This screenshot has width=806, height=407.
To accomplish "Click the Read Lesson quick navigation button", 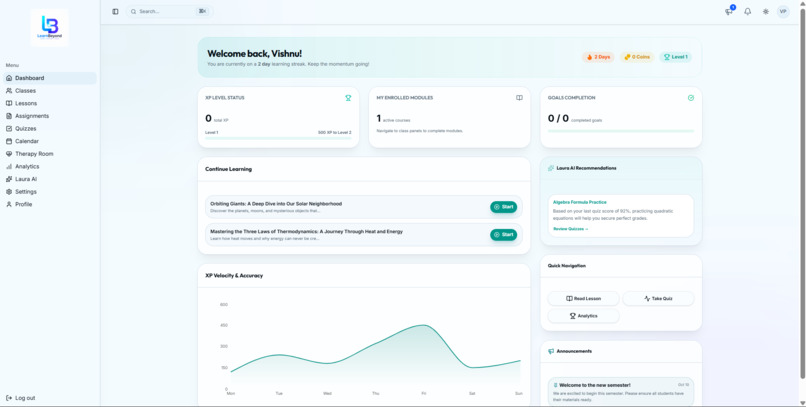I will pyautogui.click(x=583, y=299).
